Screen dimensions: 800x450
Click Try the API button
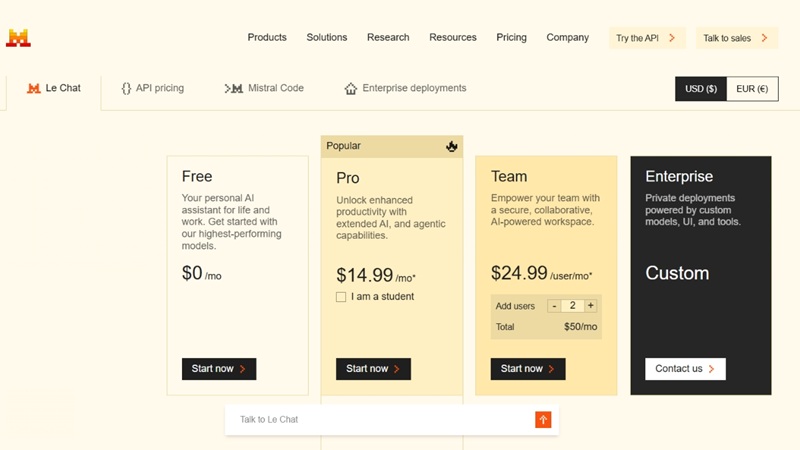click(646, 38)
